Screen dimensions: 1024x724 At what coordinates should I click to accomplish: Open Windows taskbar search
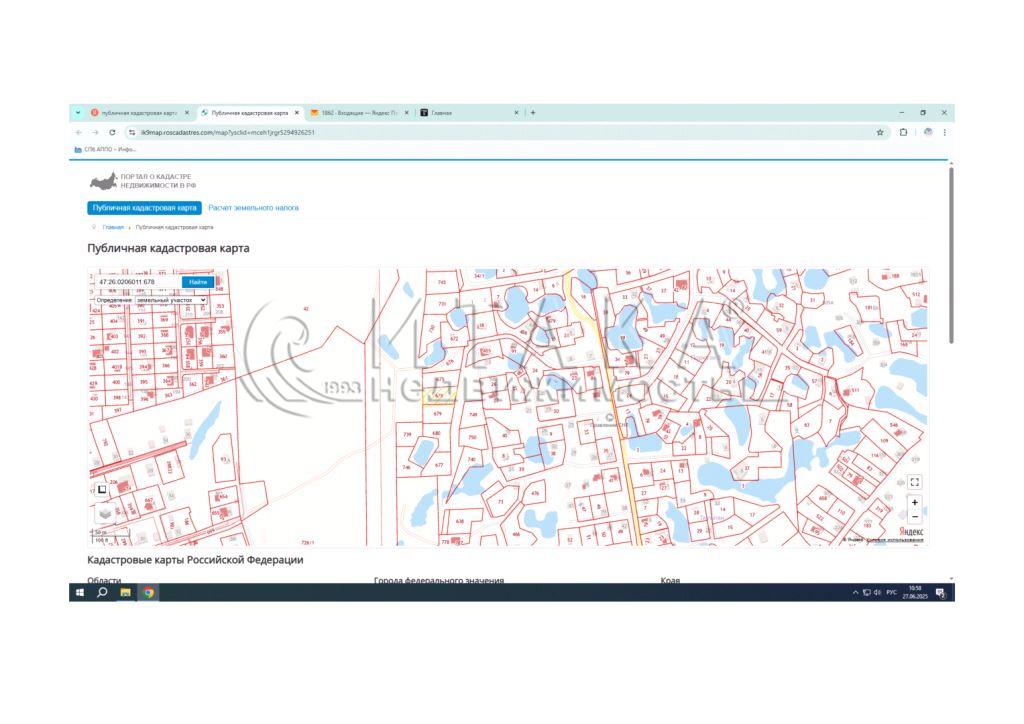pos(102,593)
